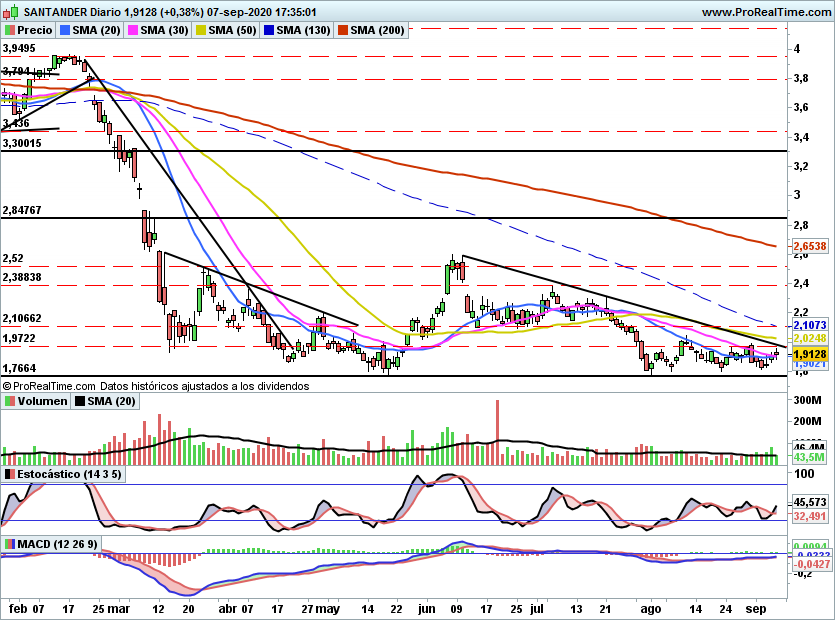Click the black SMA (20) volume legend swatch
The height and width of the screenshot is (620, 835).
point(80,401)
